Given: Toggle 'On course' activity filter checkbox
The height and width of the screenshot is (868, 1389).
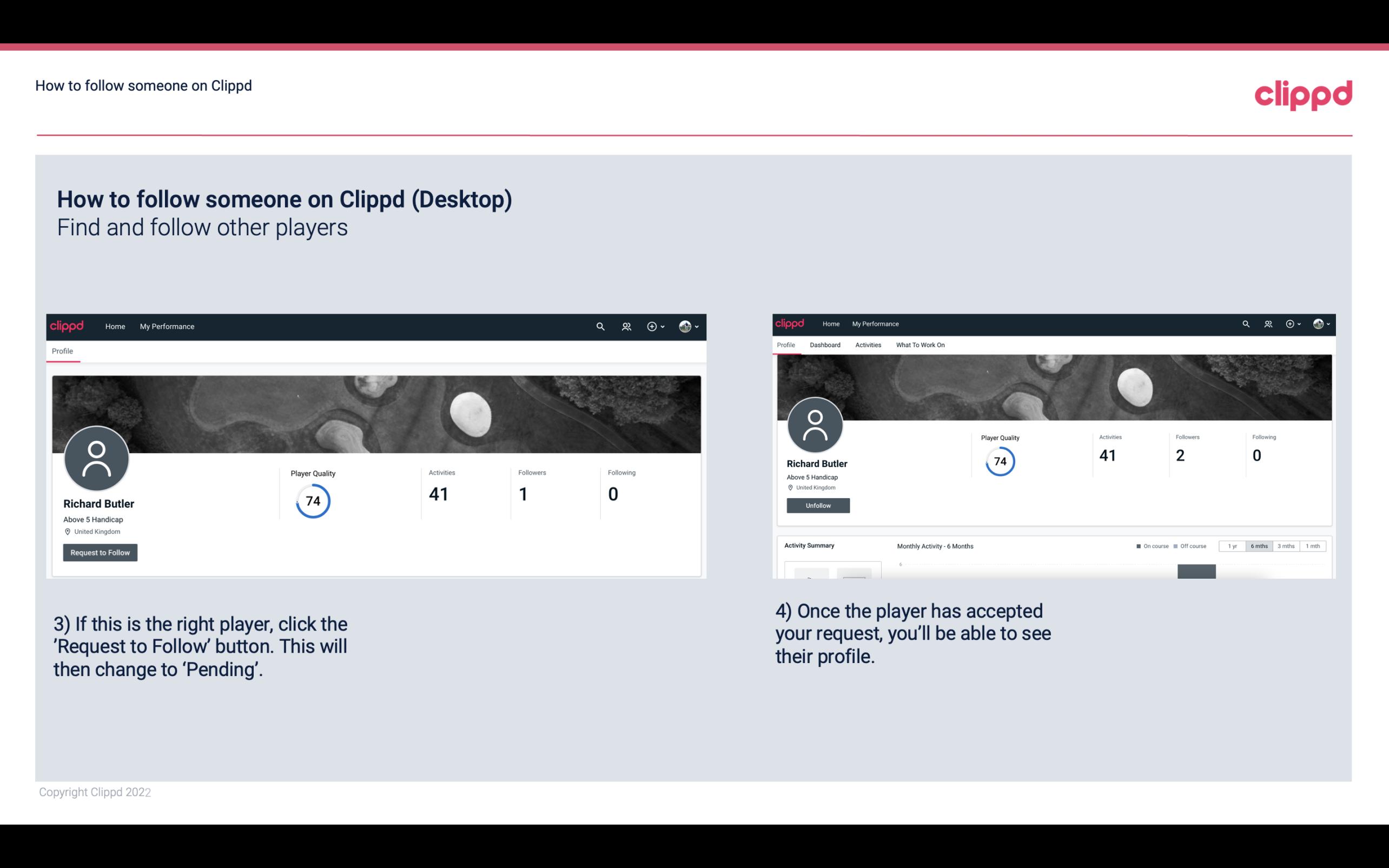Looking at the screenshot, I should [1137, 546].
